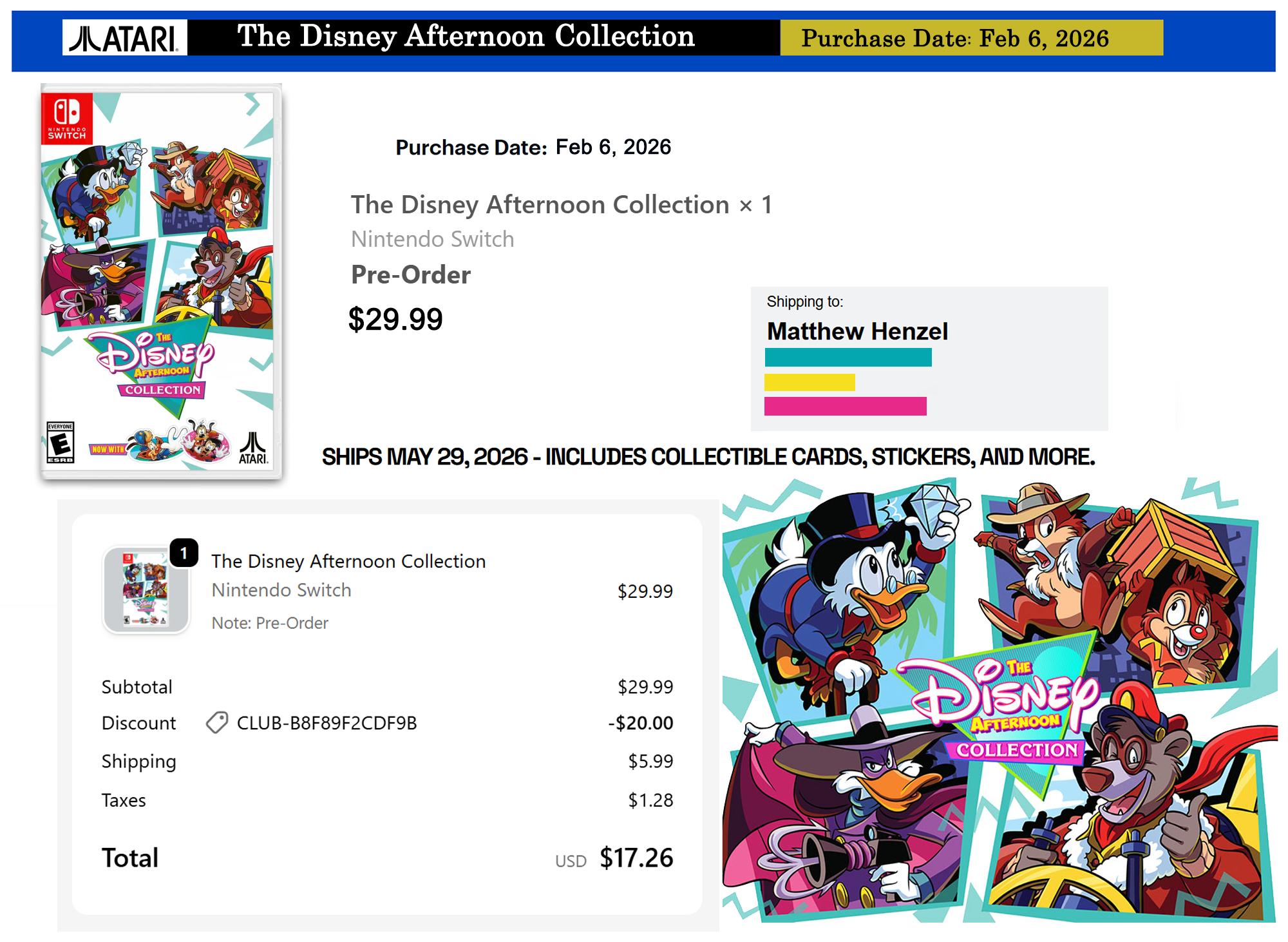This screenshot has height=942, width=1288.
Task: Click the Matthew Henzel recipient name
Action: pos(857,331)
